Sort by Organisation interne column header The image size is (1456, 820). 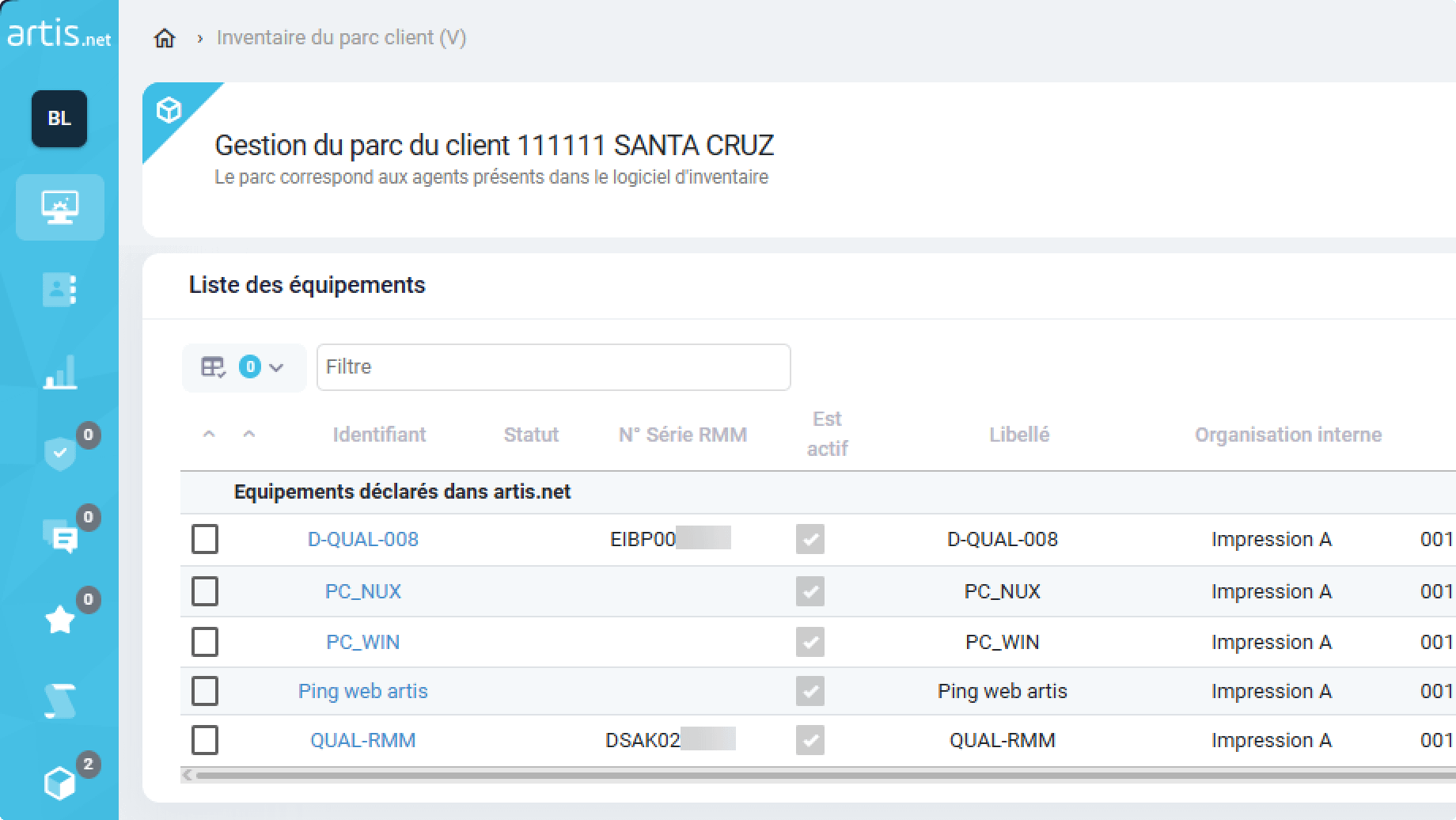[1287, 435]
